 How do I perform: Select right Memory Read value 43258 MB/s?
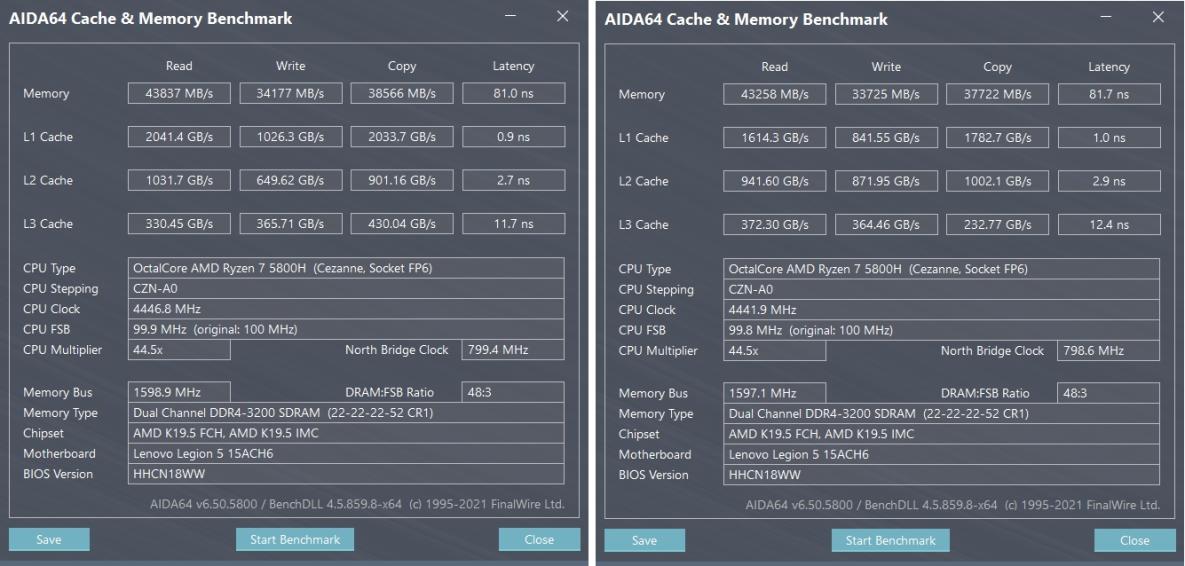[x=775, y=94]
